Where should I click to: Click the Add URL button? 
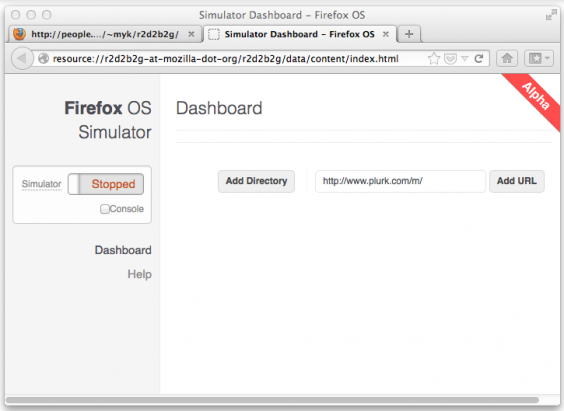(x=517, y=181)
